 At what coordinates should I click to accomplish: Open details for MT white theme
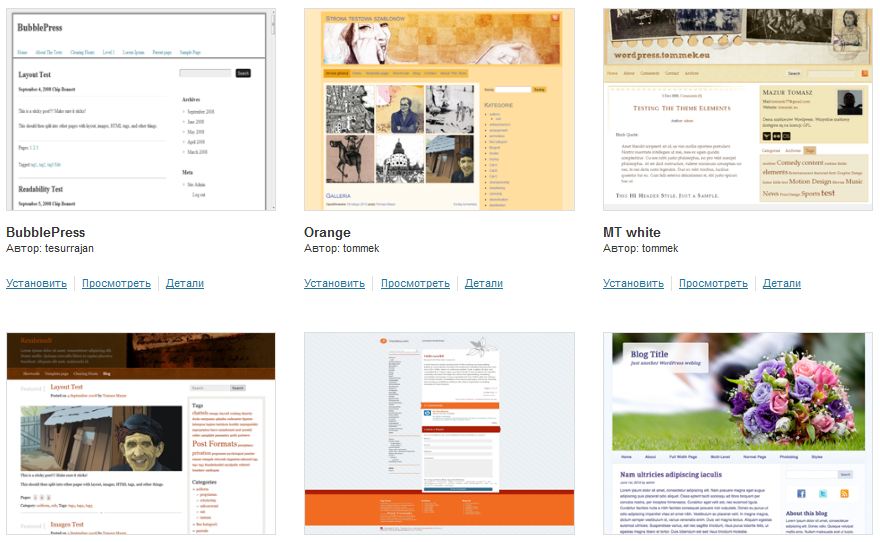(782, 283)
